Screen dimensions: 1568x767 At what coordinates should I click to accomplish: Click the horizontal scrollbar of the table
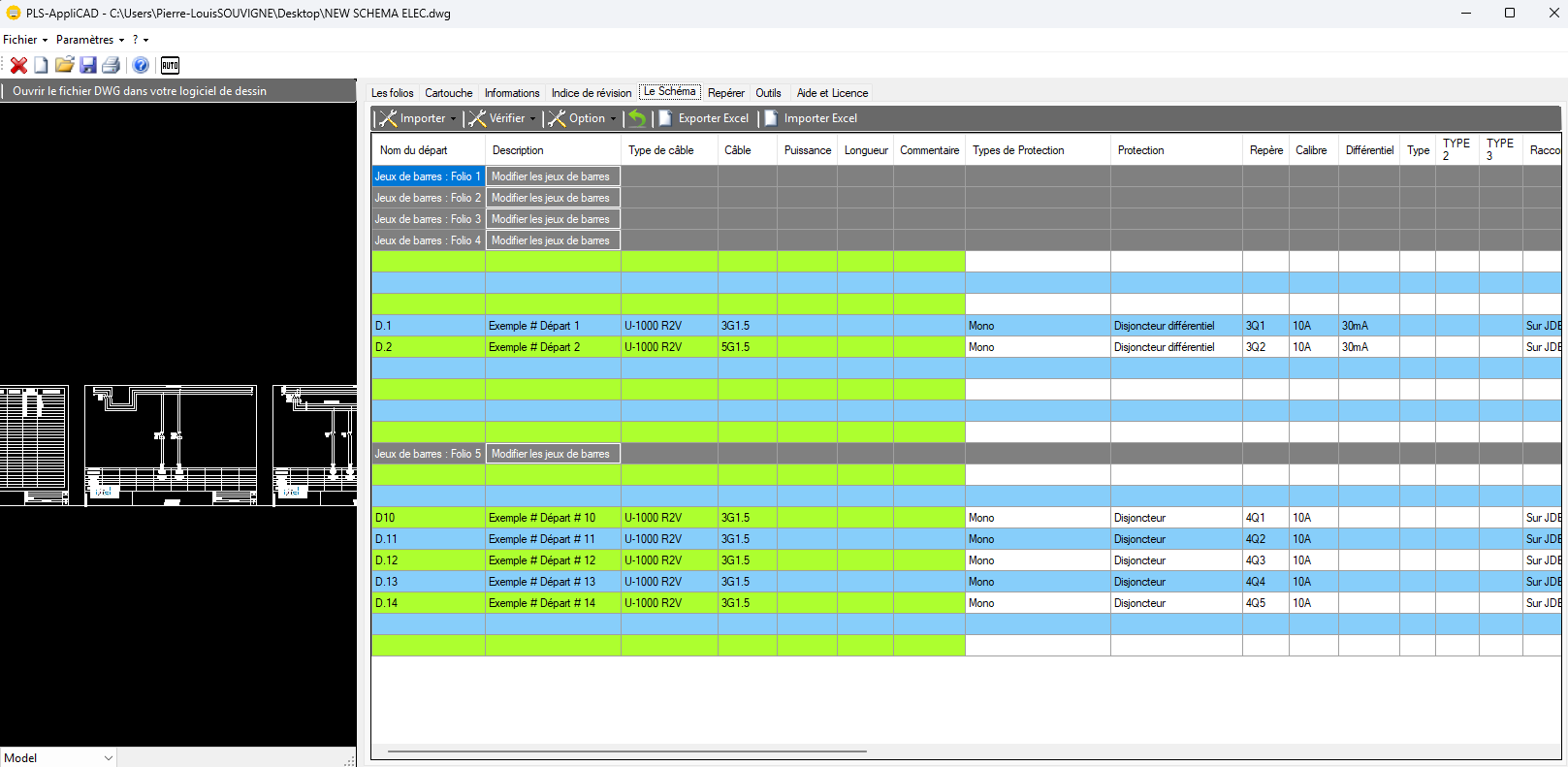pos(626,751)
